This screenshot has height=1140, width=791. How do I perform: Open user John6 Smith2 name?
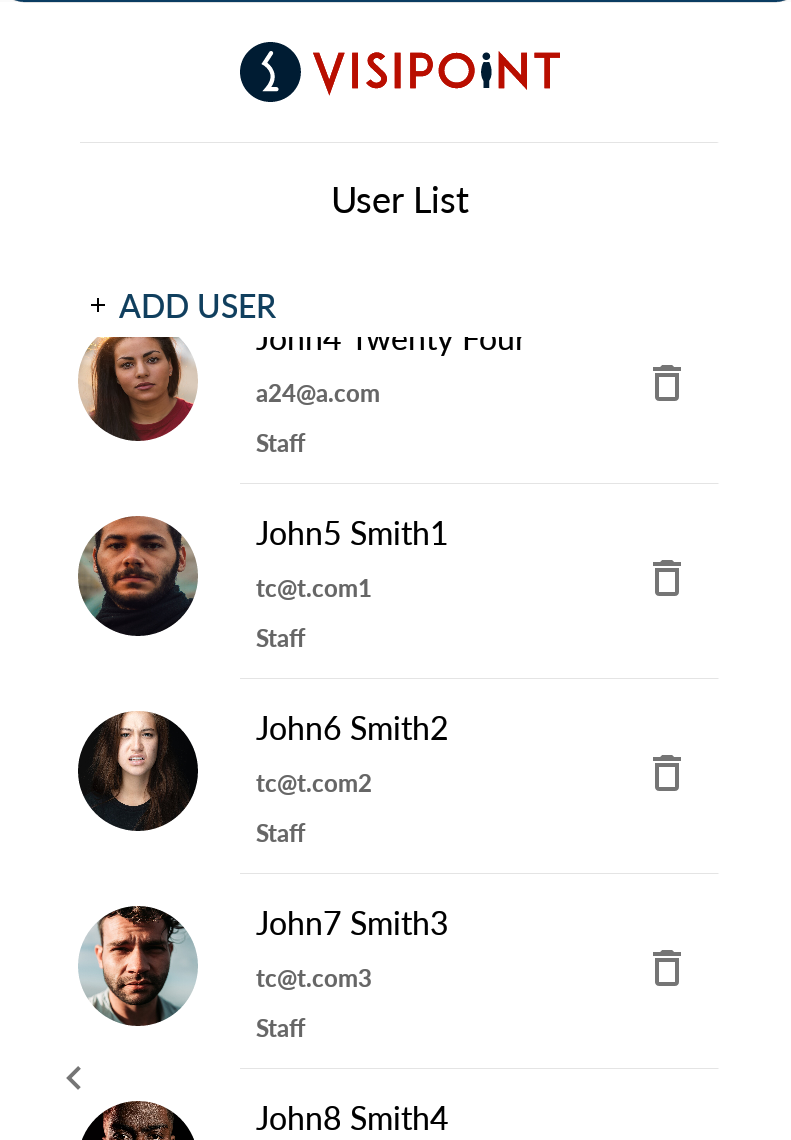[x=351, y=729]
